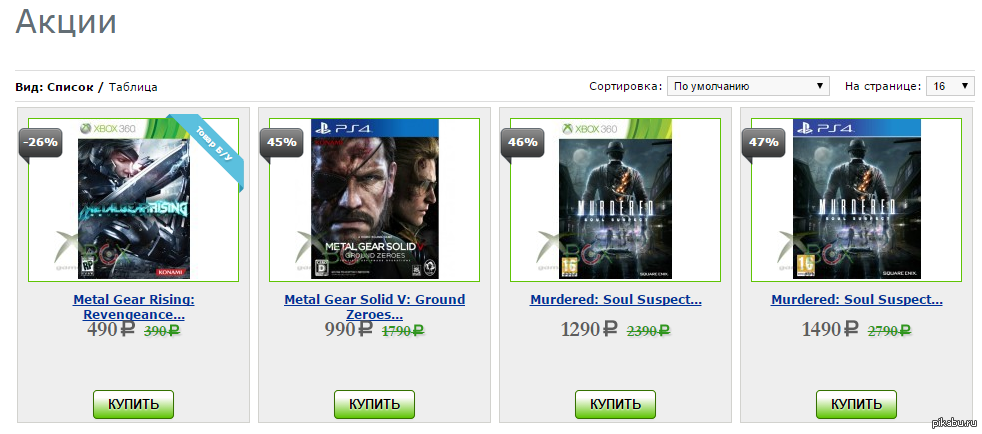Open Murdered Xbox 360 cover image
This screenshot has width=982, height=434.
tap(616, 199)
